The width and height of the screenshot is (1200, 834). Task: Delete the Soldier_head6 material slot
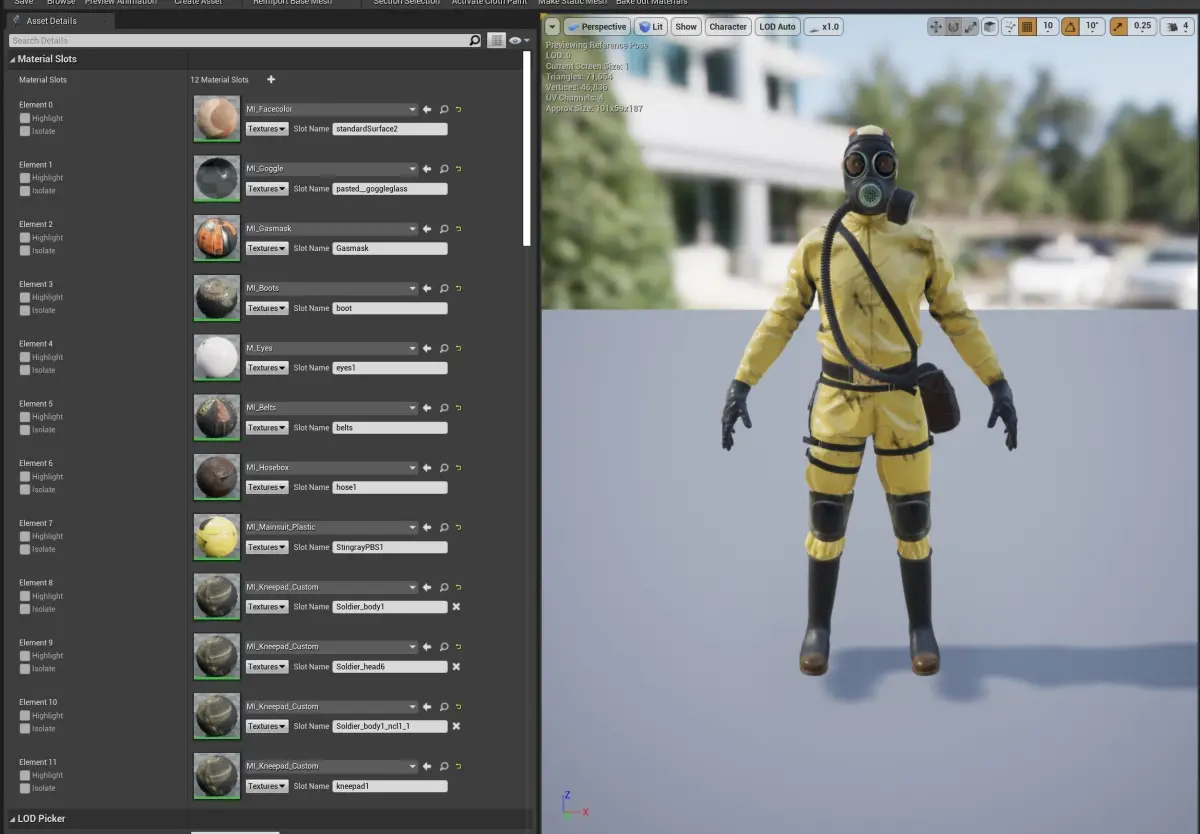456,667
